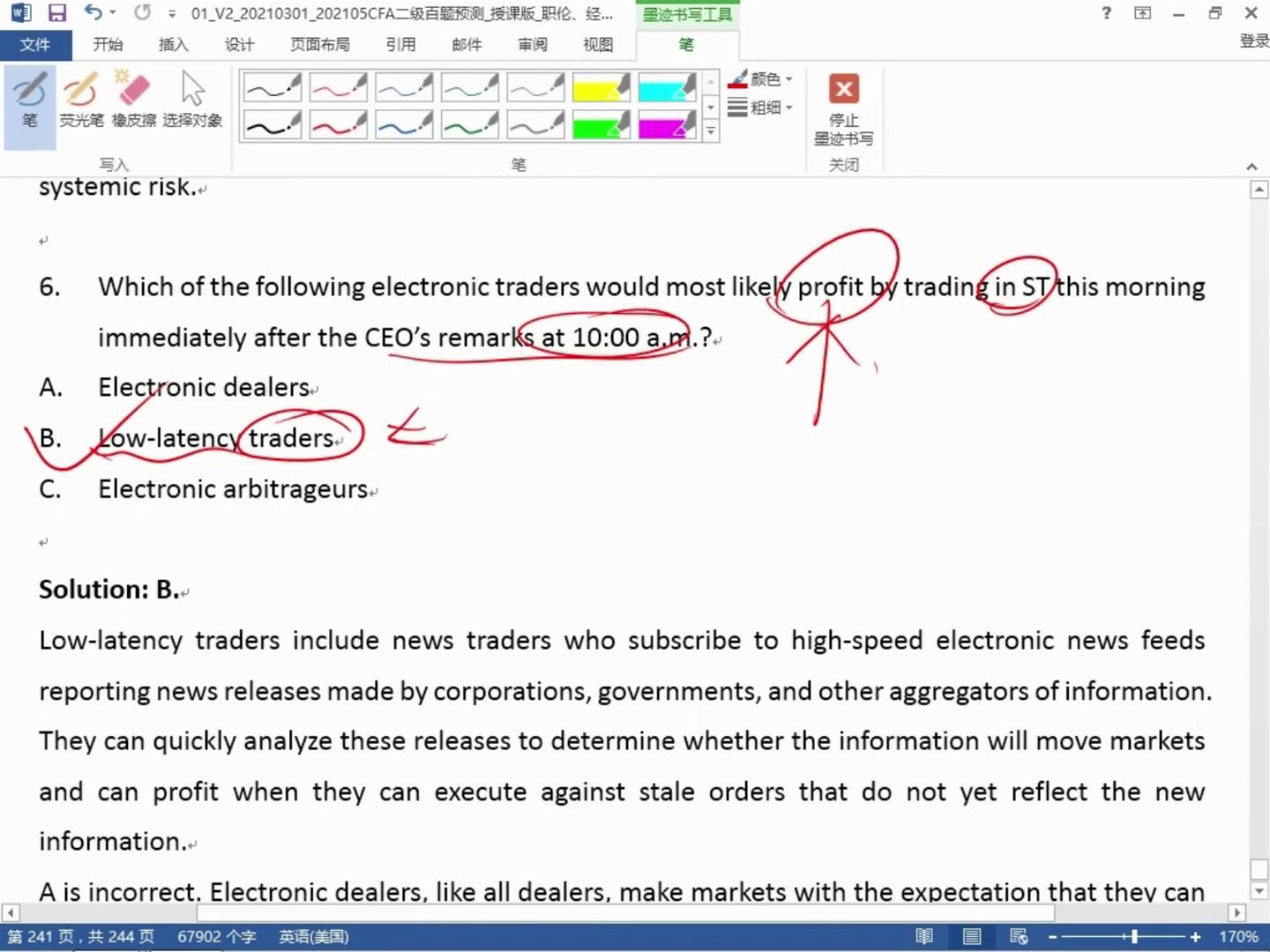Activate the Eraser tool
Image resolution: width=1270 pixels, height=952 pixels.
point(134,100)
